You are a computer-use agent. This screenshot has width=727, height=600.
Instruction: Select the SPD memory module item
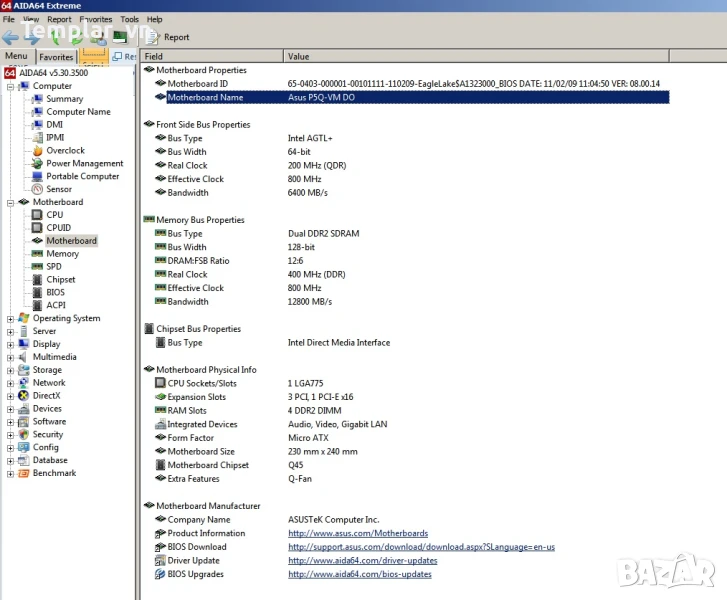[53, 267]
